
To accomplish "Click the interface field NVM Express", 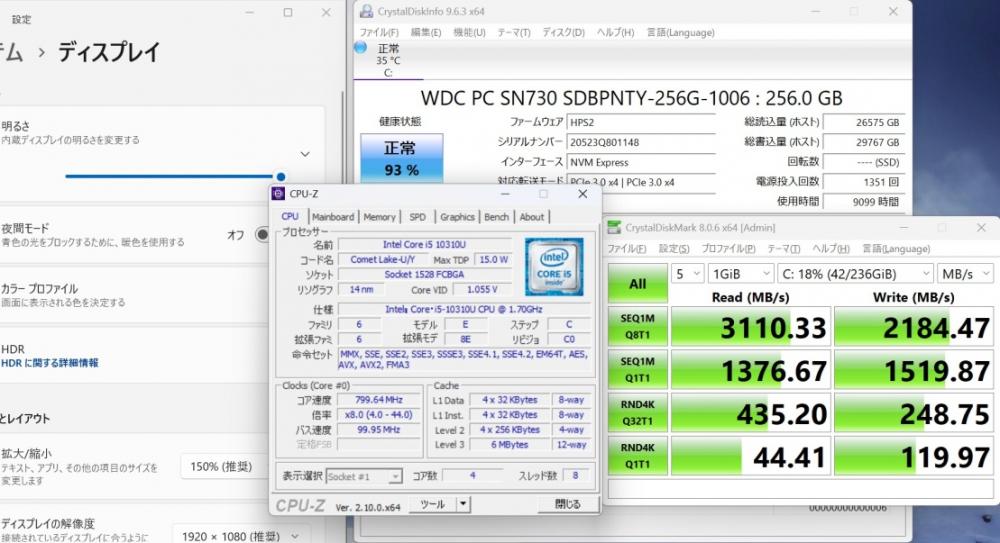I will tap(641, 162).
